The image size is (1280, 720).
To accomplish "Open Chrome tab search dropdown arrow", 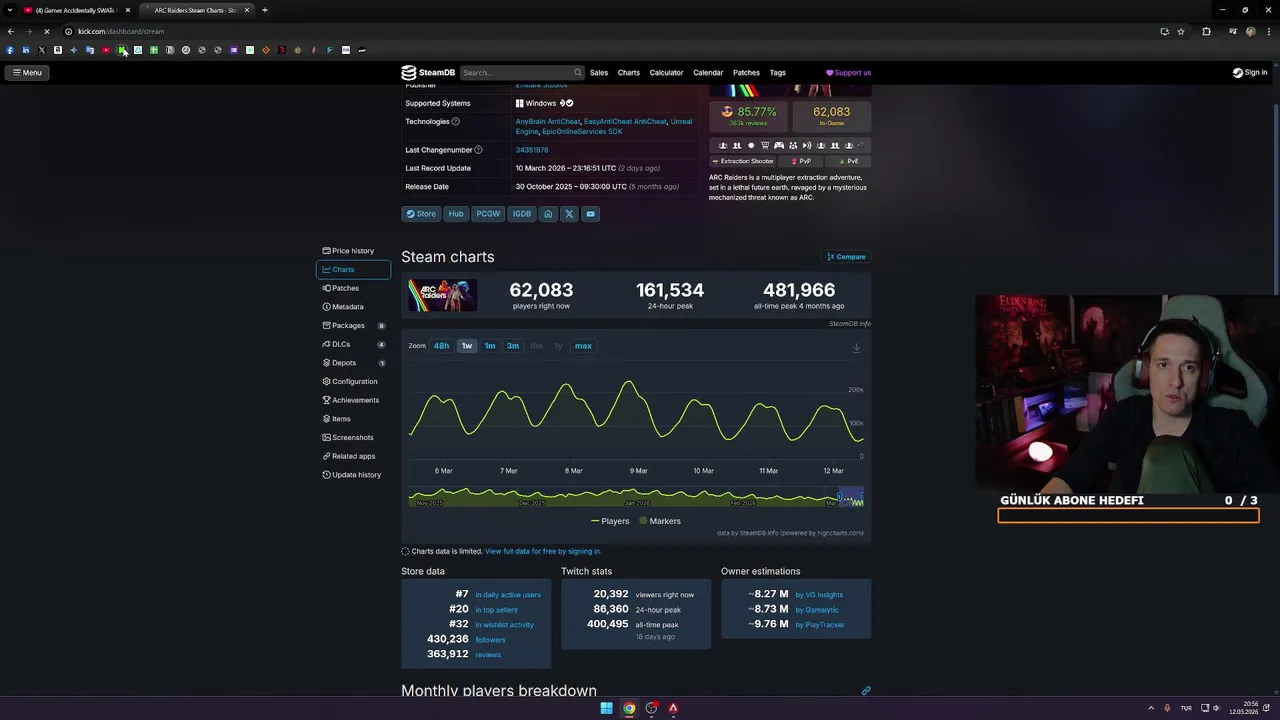I will tap(10, 10).
